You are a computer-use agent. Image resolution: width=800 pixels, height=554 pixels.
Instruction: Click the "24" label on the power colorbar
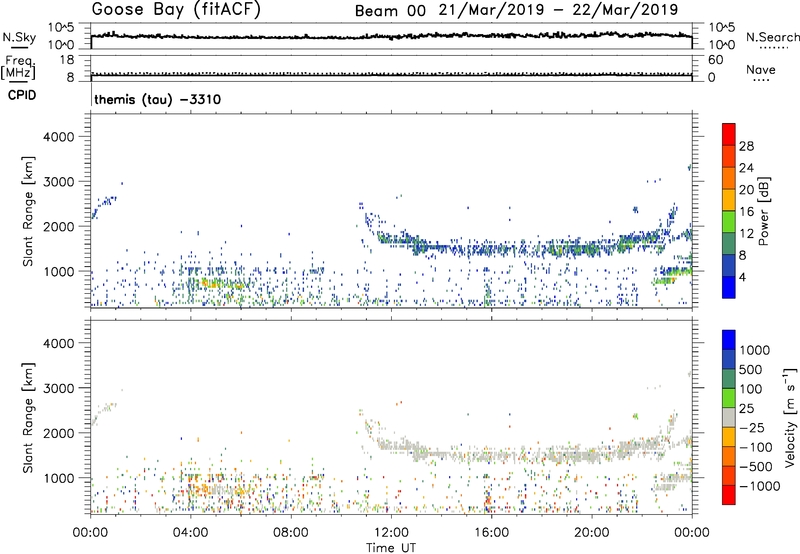coord(746,168)
